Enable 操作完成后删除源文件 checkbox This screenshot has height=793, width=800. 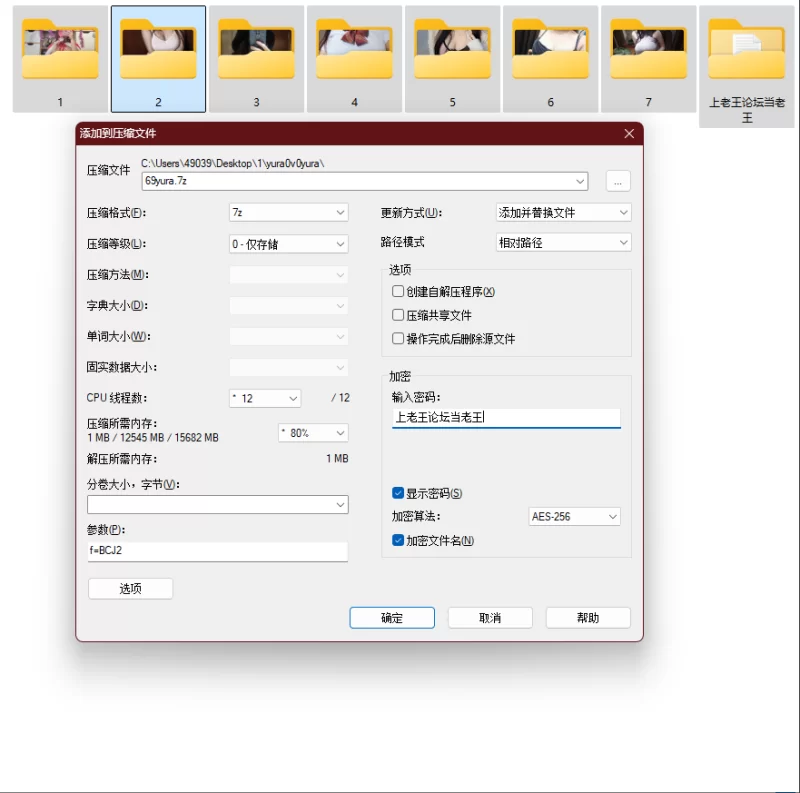tap(397, 338)
